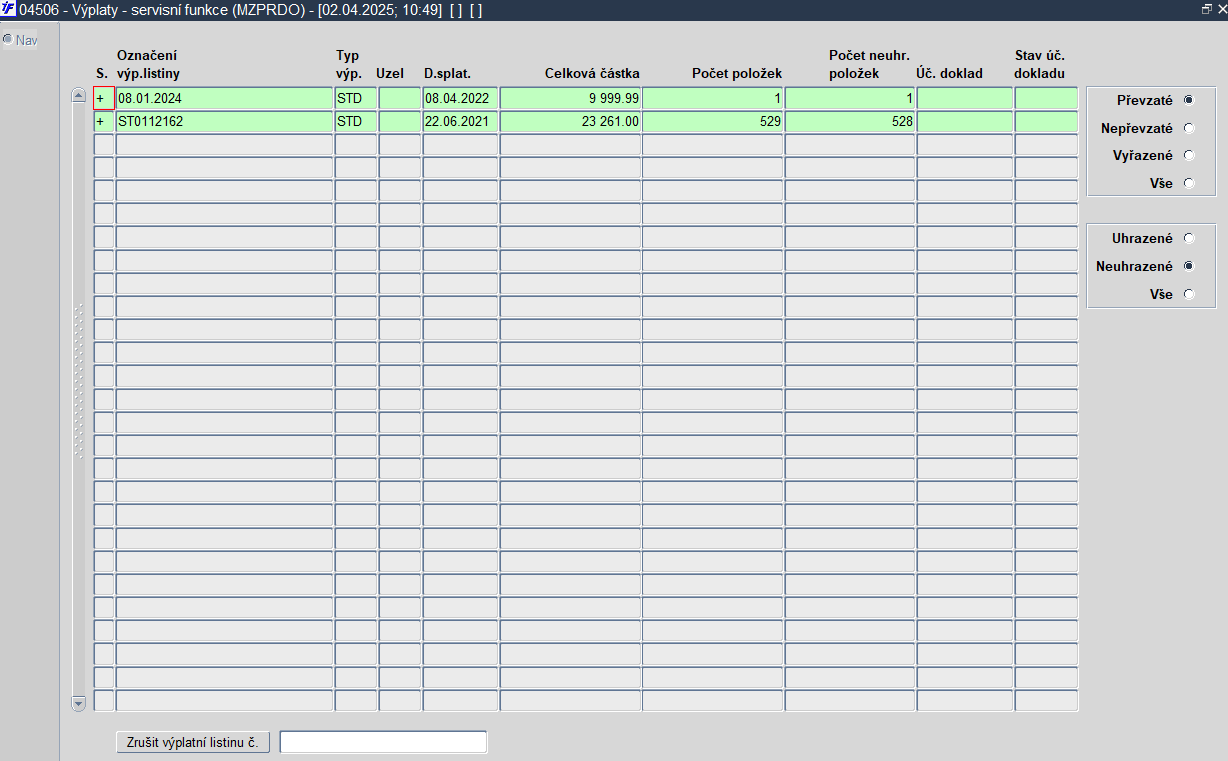Click item count 529 cell
This screenshot has width=1228, height=761.
click(x=713, y=121)
